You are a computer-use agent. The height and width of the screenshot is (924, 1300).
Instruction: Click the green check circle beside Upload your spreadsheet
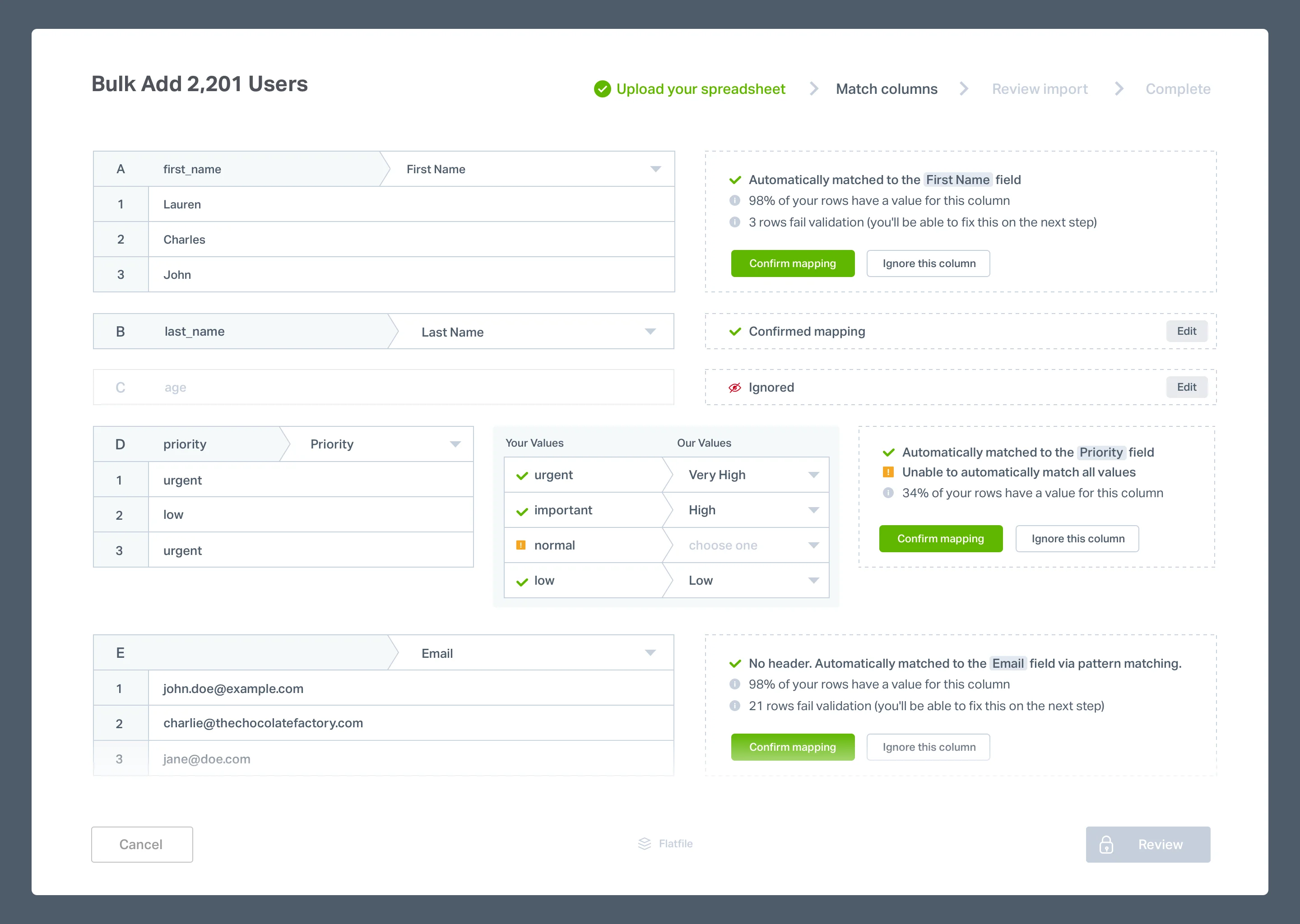click(x=602, y=89)
